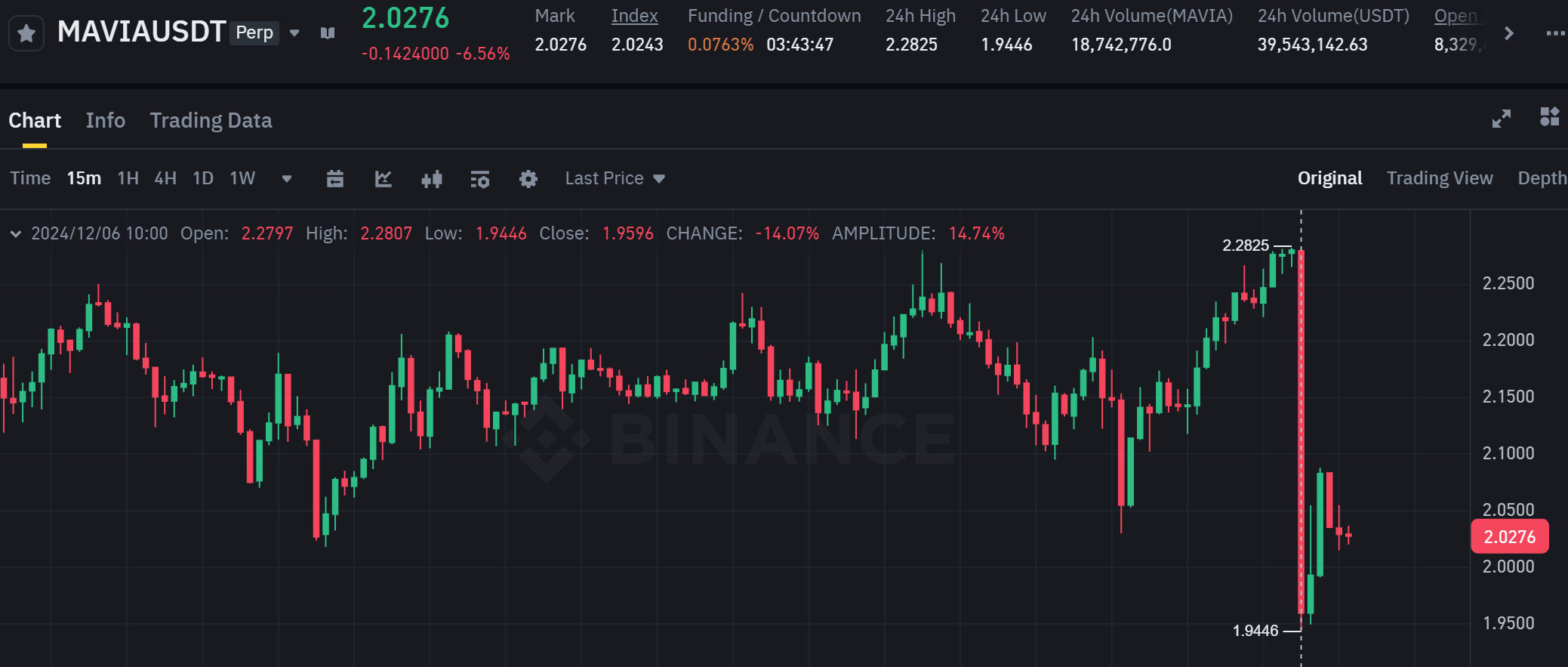Click the 2.0276 current price label on axis
The width and height of the screenshot is (1568, 667).
(1510, 536)
